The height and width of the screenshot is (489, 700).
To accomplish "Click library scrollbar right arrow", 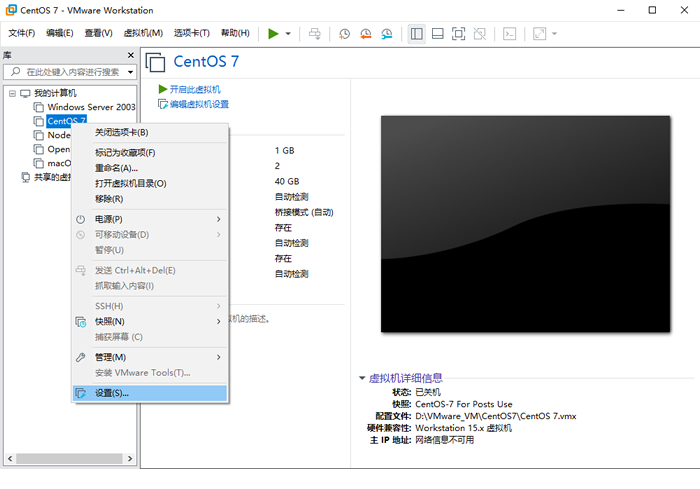I will [x=130, y=459].
